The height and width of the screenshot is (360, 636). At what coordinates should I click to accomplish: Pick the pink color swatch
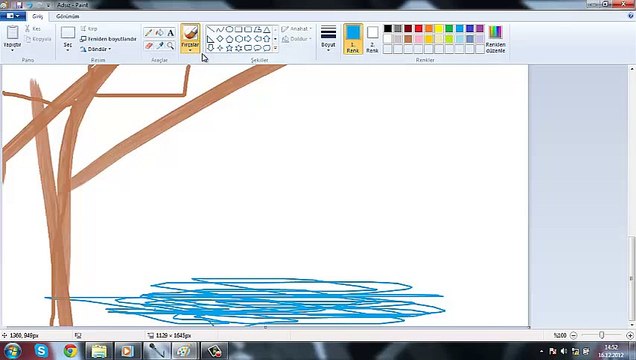point(418,39)
